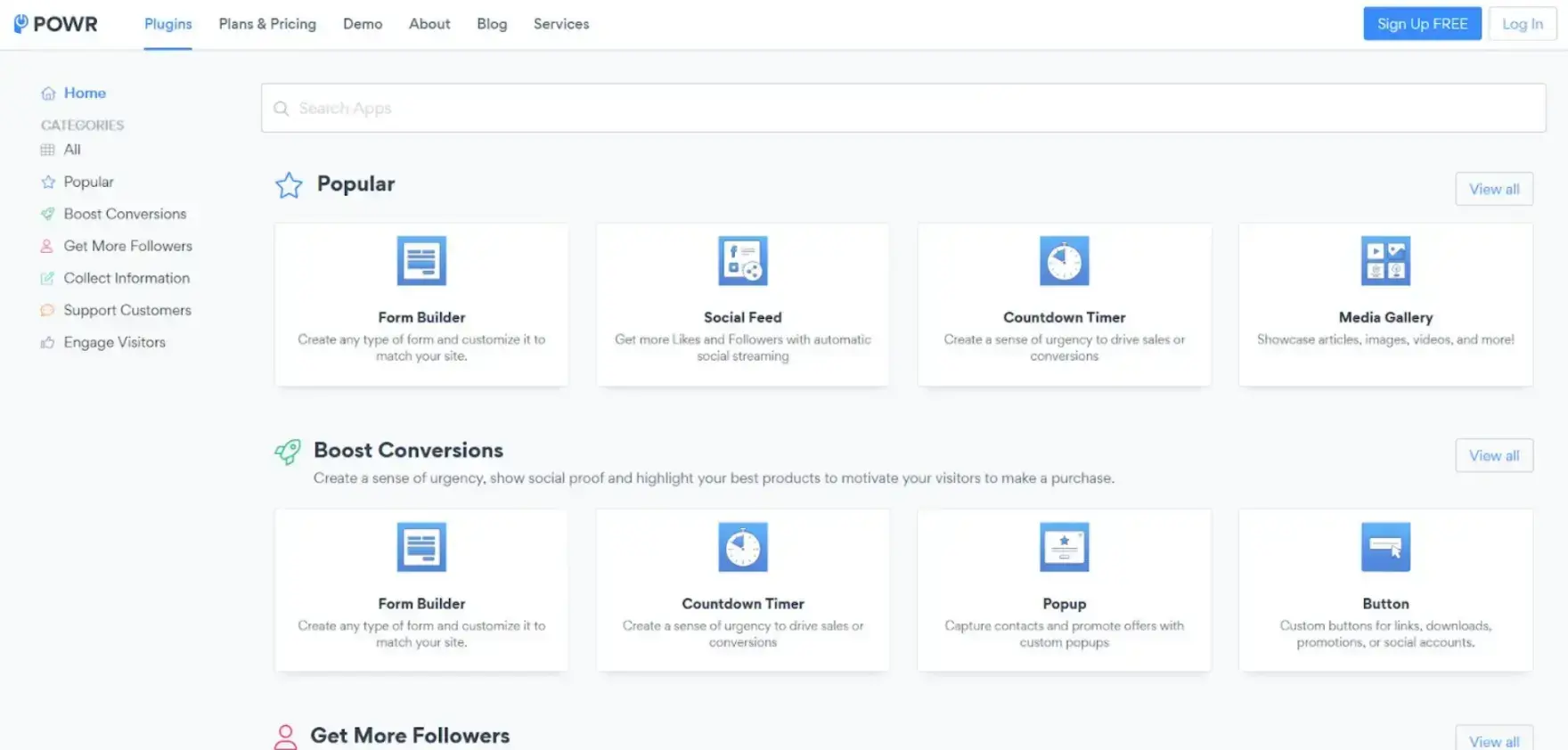Click the Home house icon in sidebar
This screenshot has width=1568, height=750.
coord(48,93)
